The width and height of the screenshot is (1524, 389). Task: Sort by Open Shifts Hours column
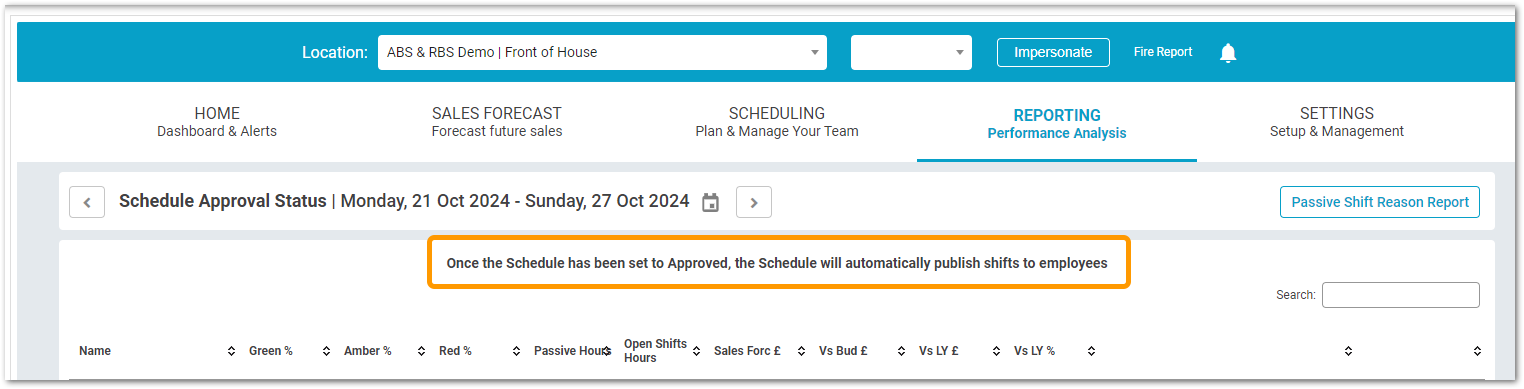point(696,351)
